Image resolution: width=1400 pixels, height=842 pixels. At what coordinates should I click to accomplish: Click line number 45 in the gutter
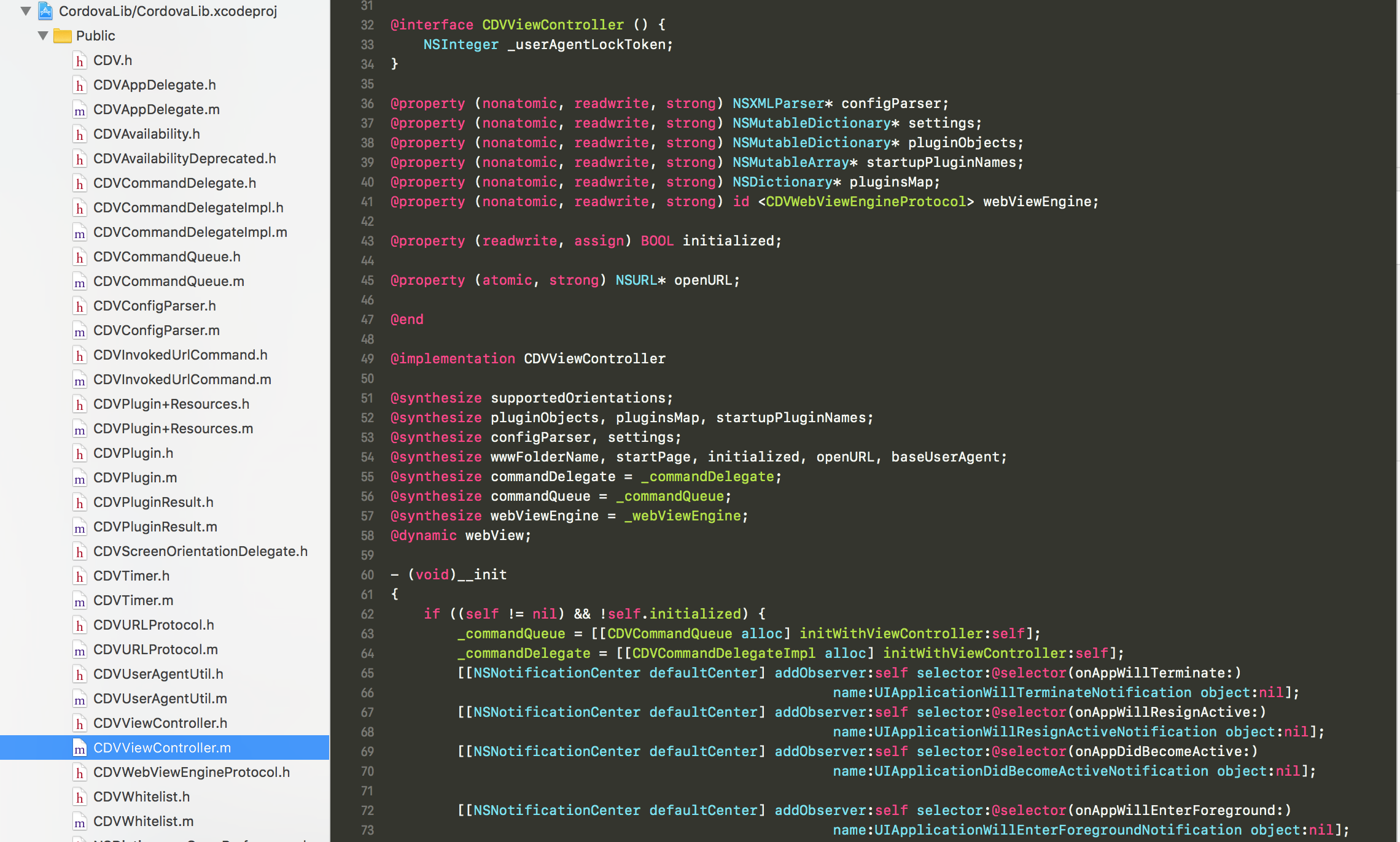367,280
